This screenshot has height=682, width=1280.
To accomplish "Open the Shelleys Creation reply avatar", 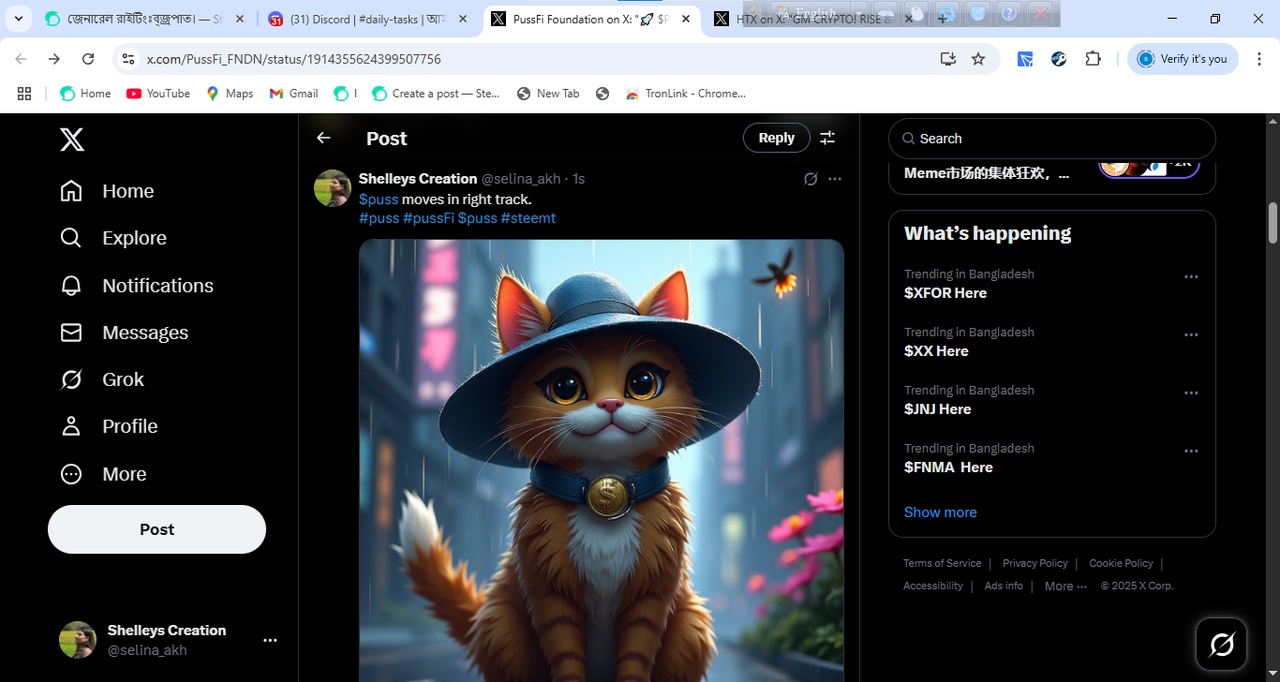I will pos(333,188).
